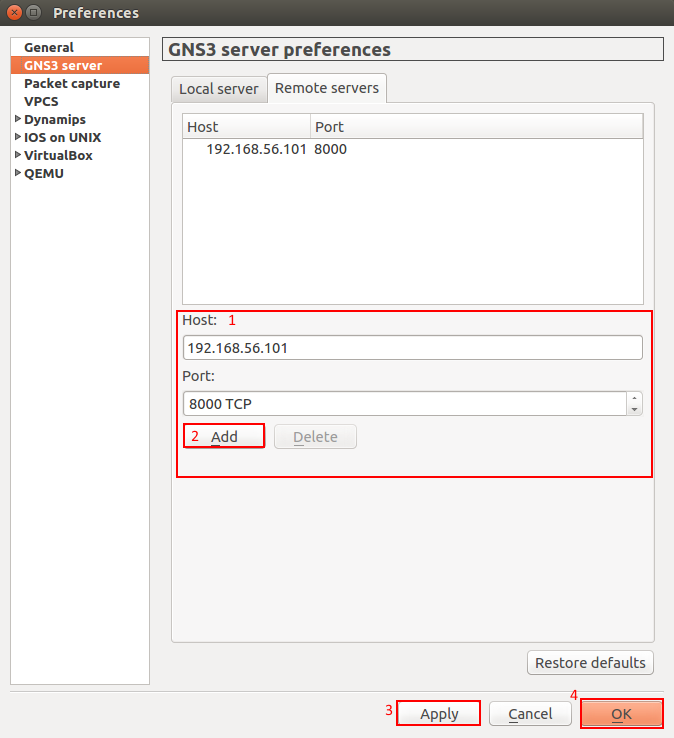Select port 8000 cell in server list
The width and height of the screenshot is (674, 738).
pyautogui.click(x=330, y=149)
